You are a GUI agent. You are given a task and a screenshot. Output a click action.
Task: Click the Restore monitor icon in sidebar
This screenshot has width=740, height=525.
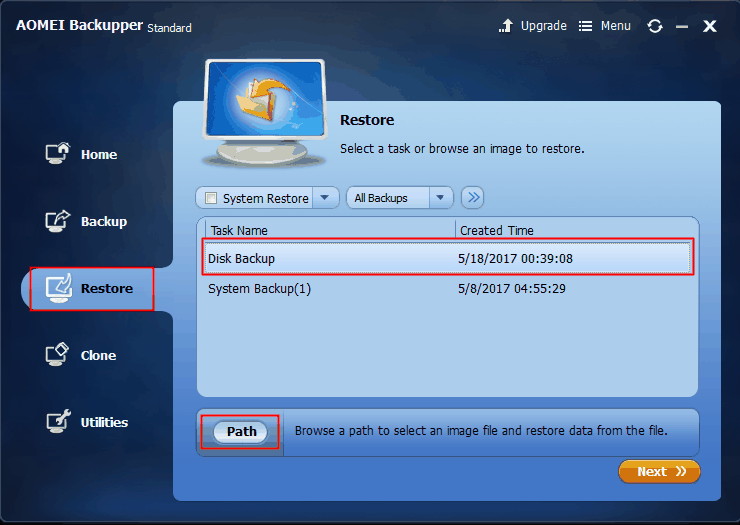pyautogui.click(x=59, y=288)
